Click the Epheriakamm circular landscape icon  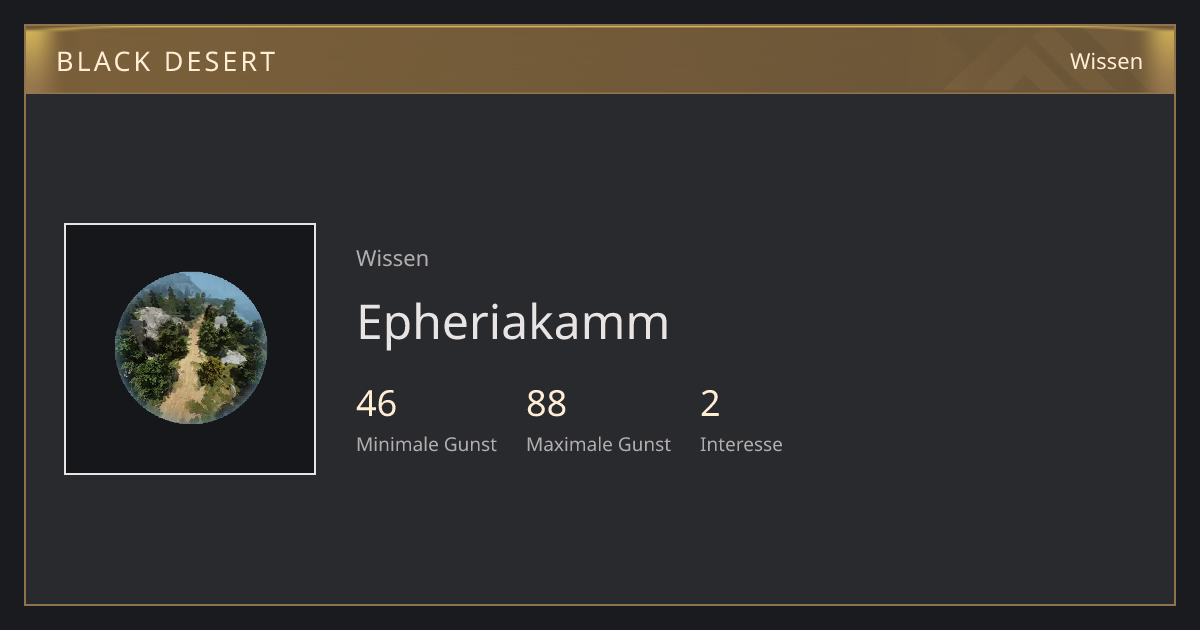(x=190, y=348)
